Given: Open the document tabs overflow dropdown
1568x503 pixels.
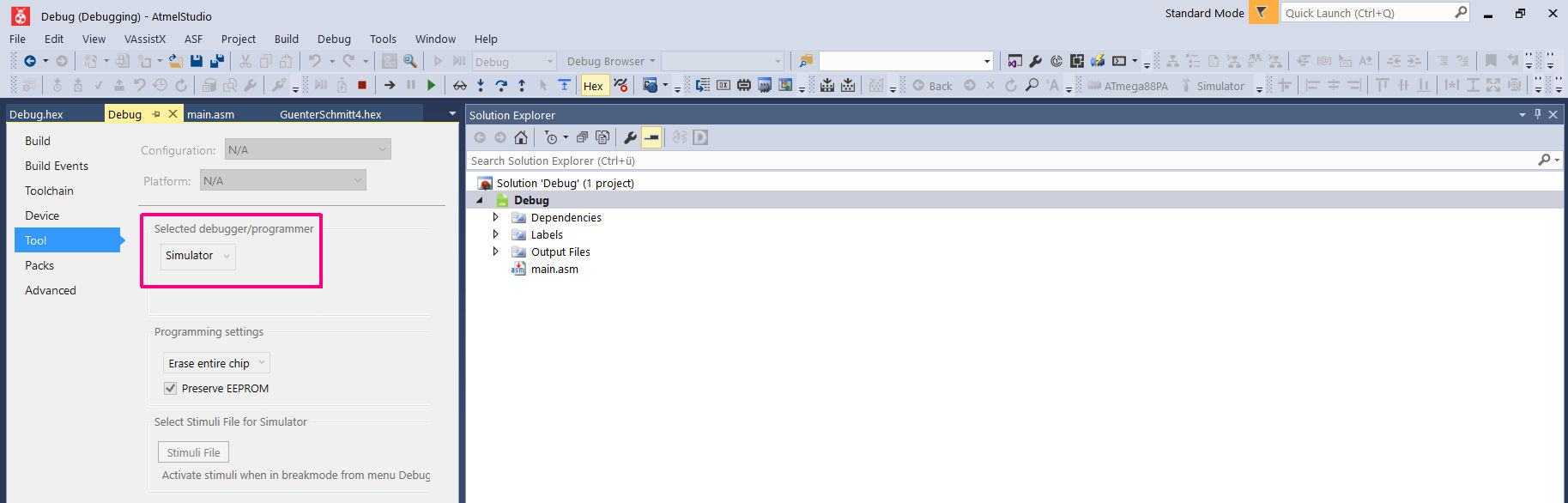Looking at the screenshot, I should [452, 113].
